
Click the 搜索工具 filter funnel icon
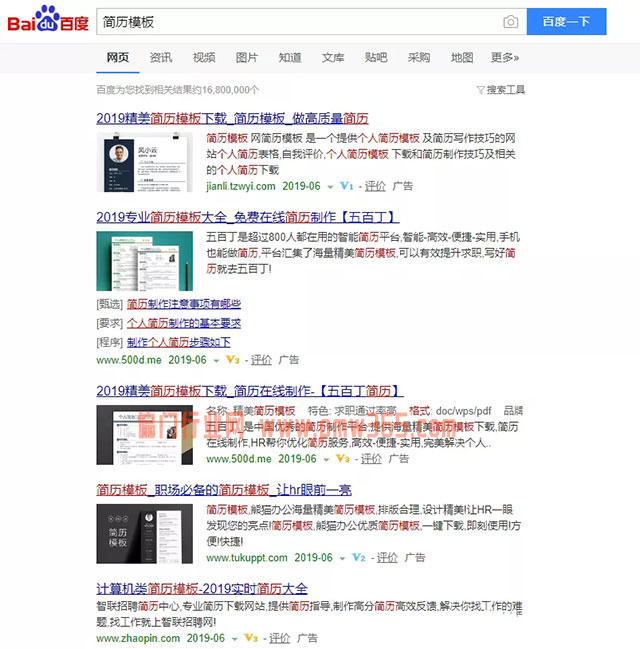pos(480,90)
